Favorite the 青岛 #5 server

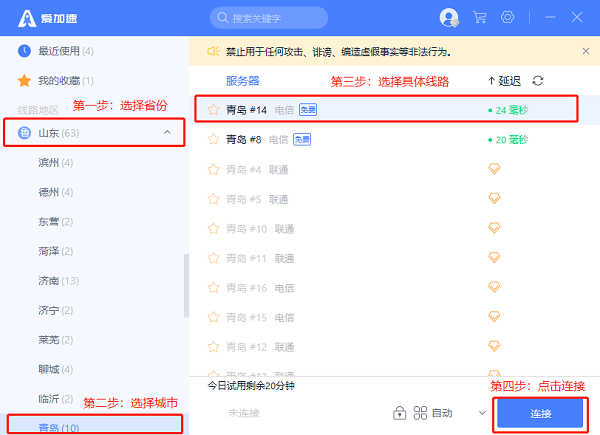(x=214, y=199)
